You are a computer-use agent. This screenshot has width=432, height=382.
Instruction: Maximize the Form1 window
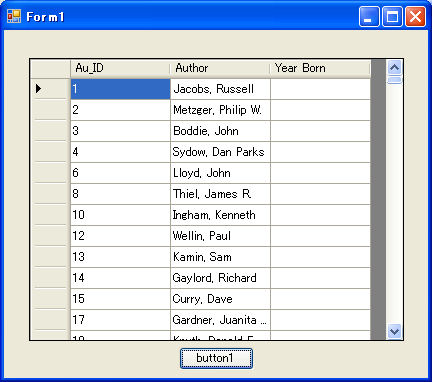pos(392,16)
